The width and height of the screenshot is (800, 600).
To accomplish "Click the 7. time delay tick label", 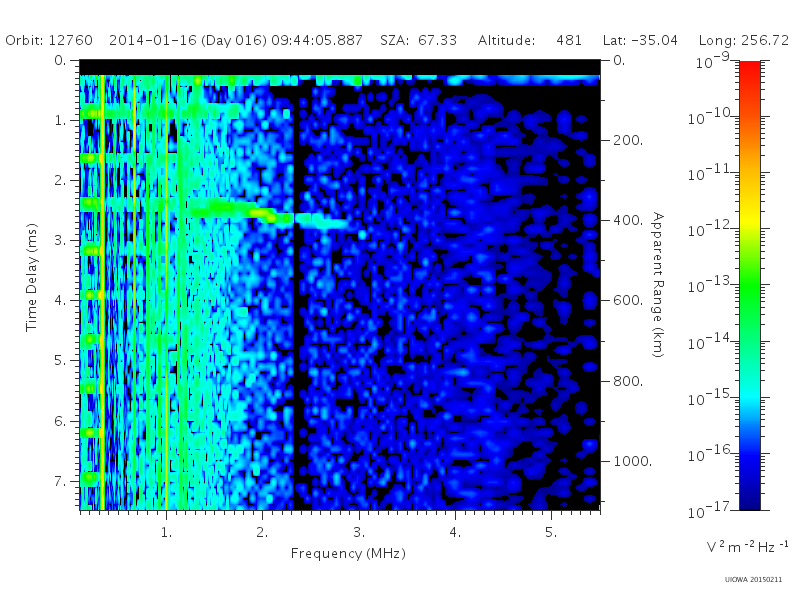I will click(x=60, y=481).
